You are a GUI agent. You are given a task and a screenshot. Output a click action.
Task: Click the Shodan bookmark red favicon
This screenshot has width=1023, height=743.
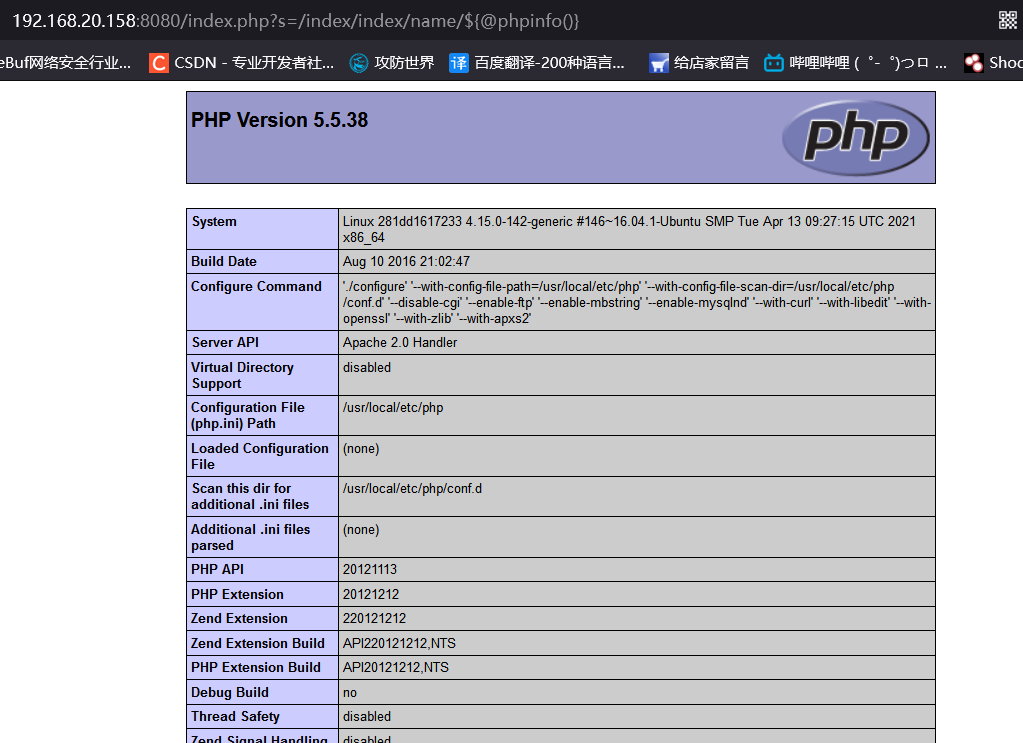coord(974,63)
